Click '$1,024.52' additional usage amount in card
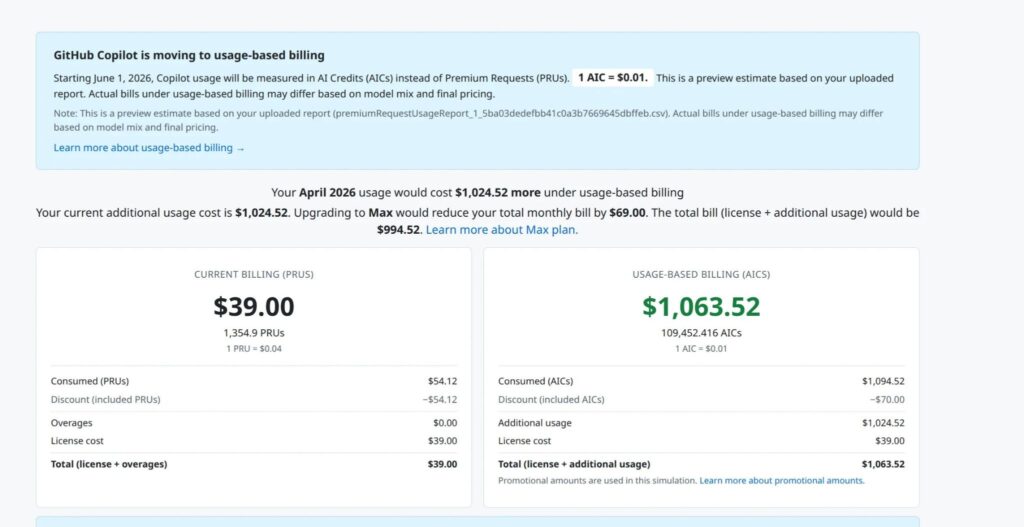 click(883, 423)
